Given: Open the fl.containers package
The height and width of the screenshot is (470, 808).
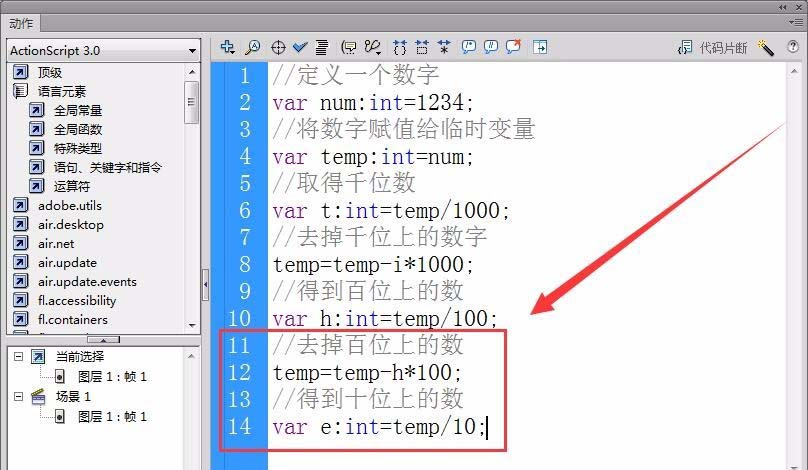Looking at the screenshot, I should pos(73,320).
